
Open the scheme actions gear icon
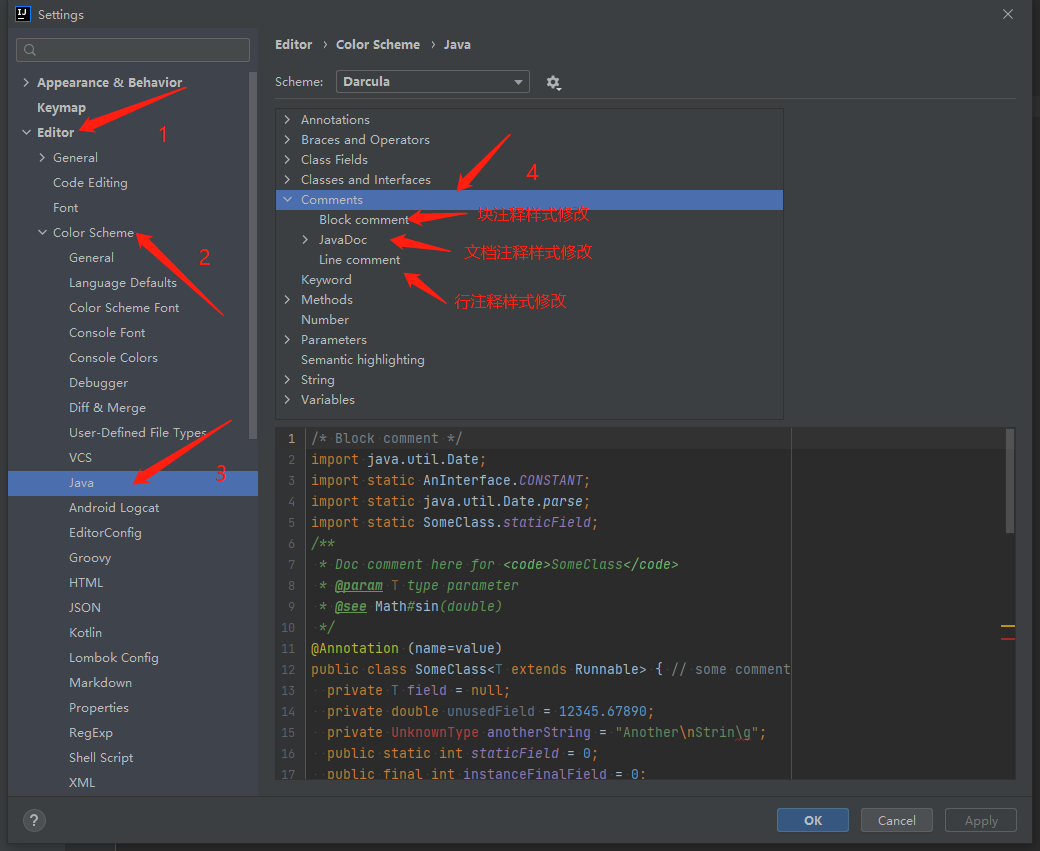point(553,82)
